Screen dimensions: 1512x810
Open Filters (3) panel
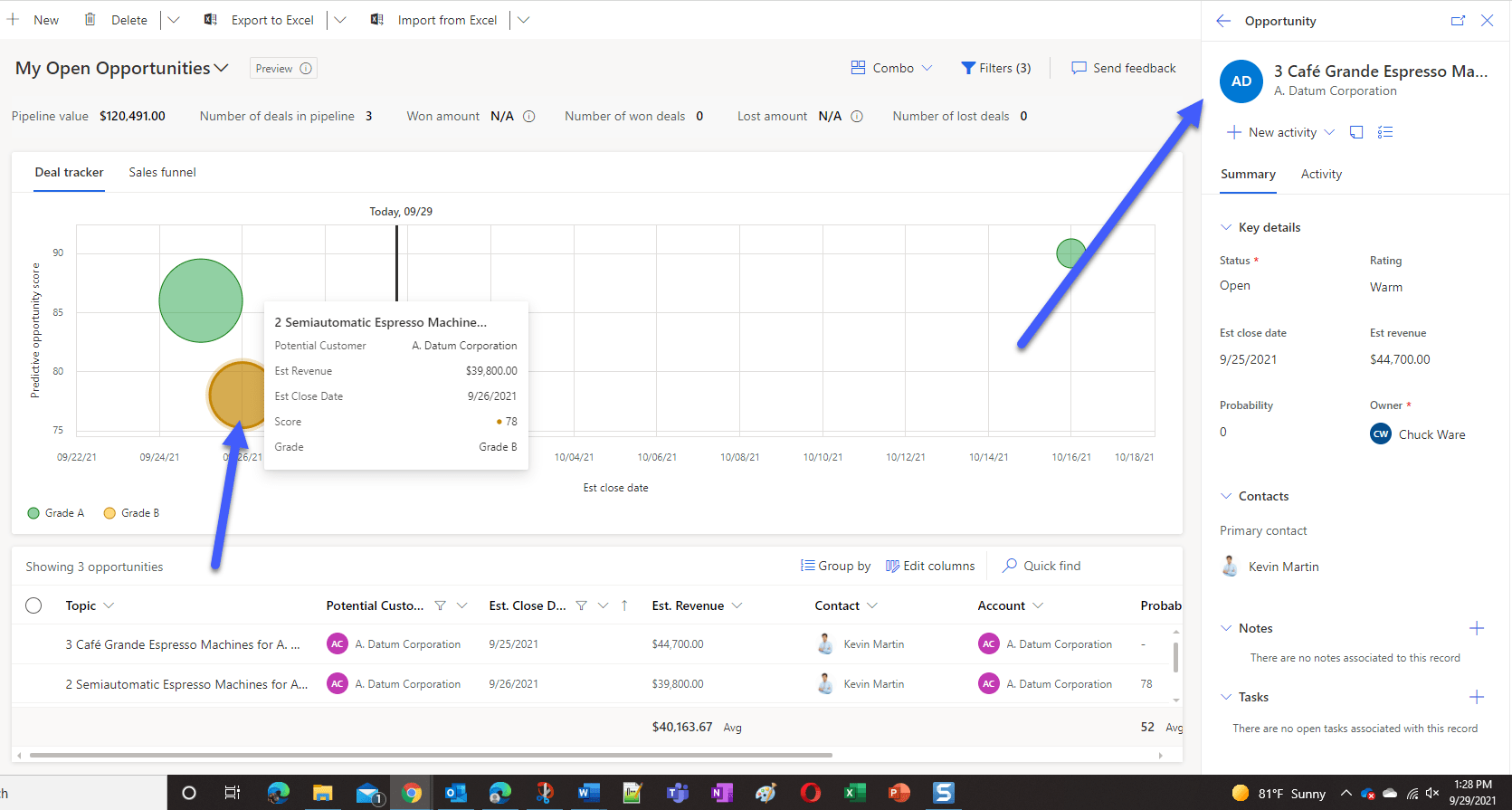click(995, 68)
